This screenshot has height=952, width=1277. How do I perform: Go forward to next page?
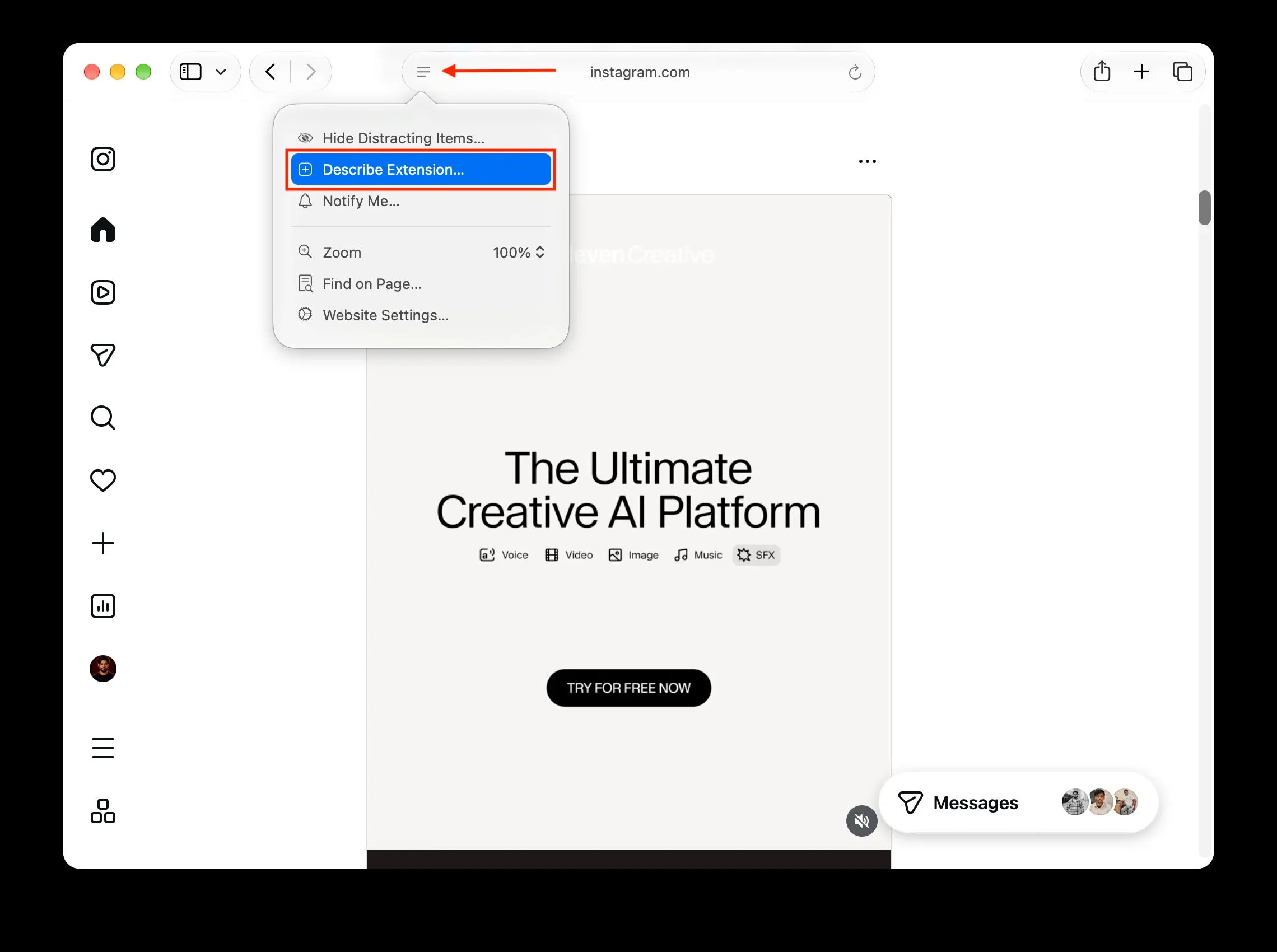(x=311, y=72)
